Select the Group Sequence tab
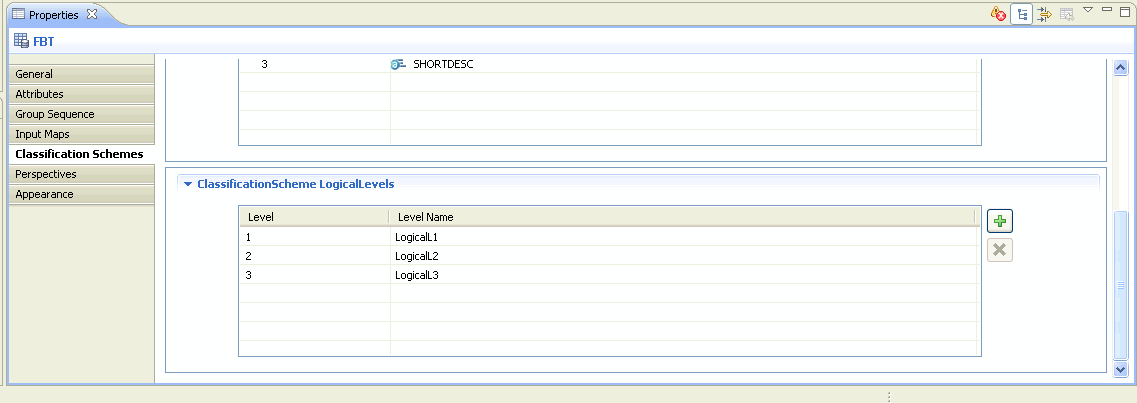 (x=82, y=115)
